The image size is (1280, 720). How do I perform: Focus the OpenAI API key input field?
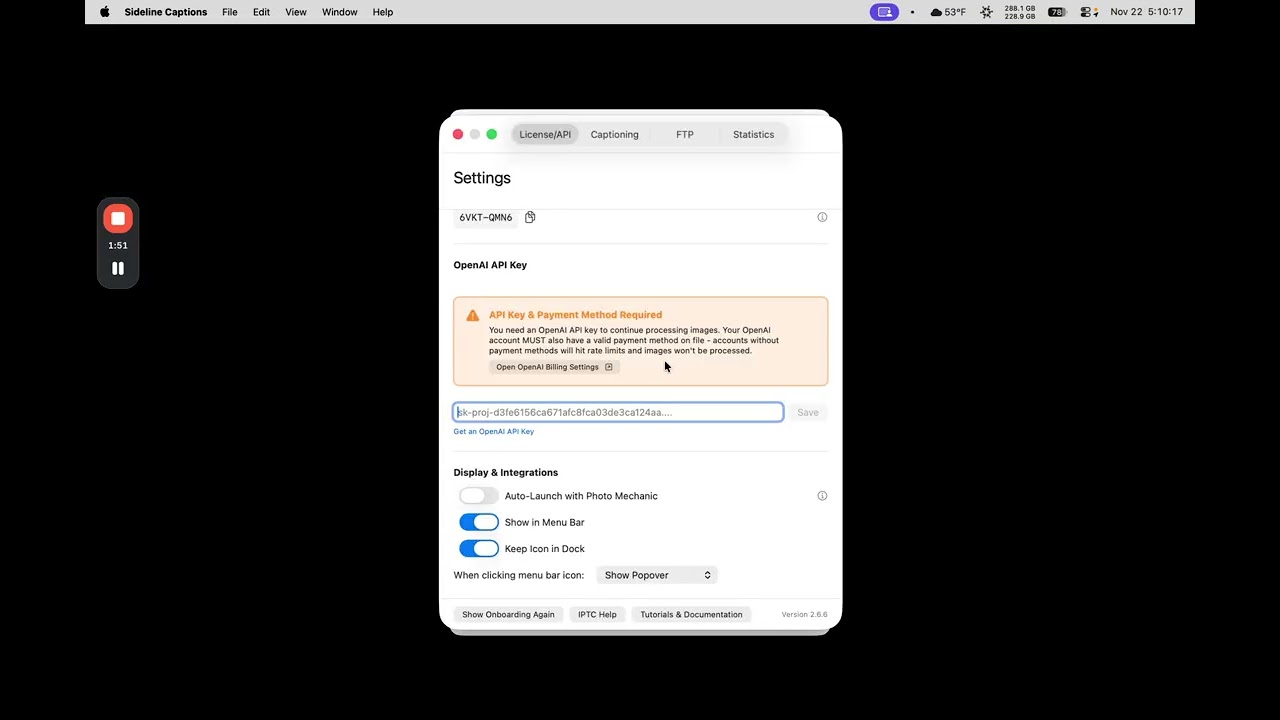click(618, 412)
